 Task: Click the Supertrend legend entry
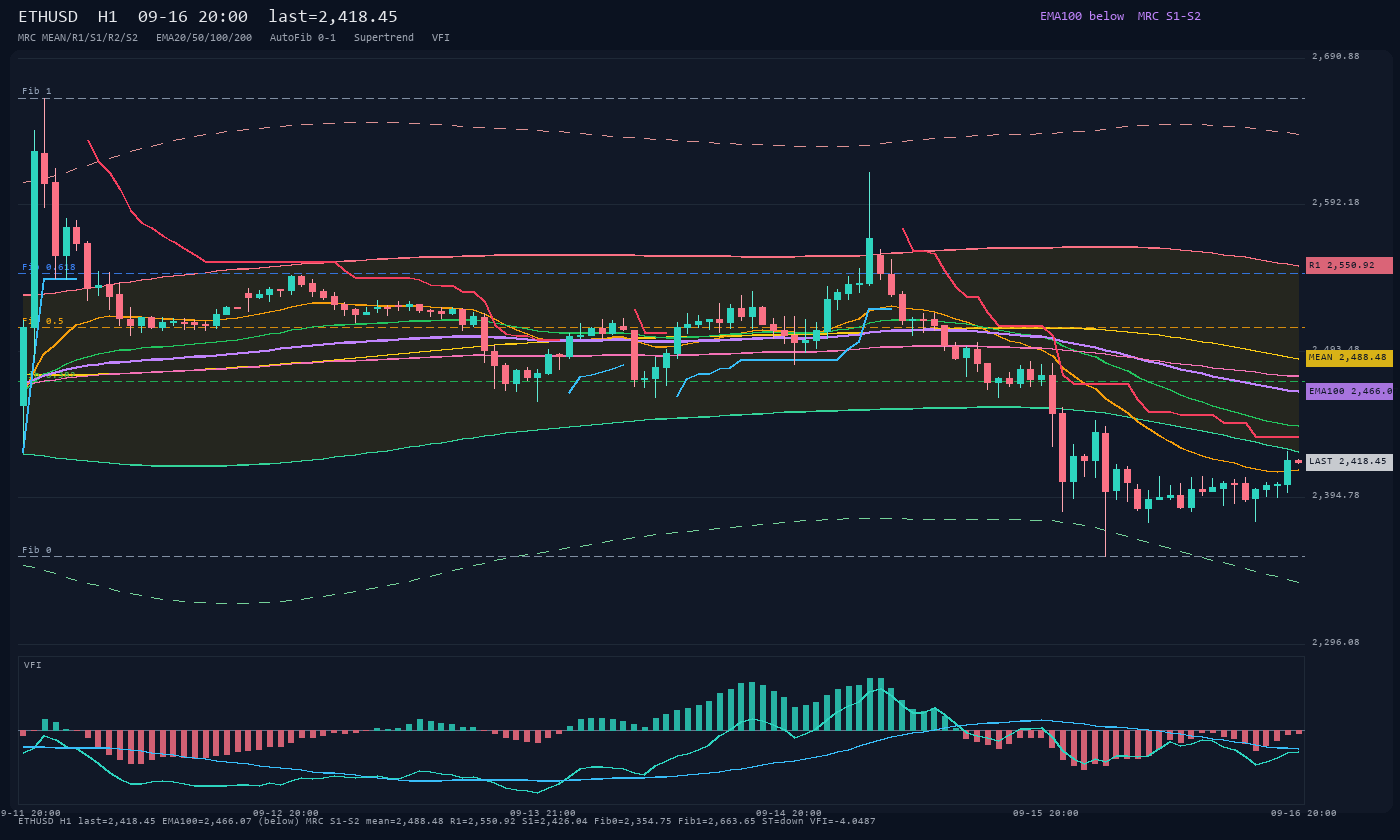384,37
